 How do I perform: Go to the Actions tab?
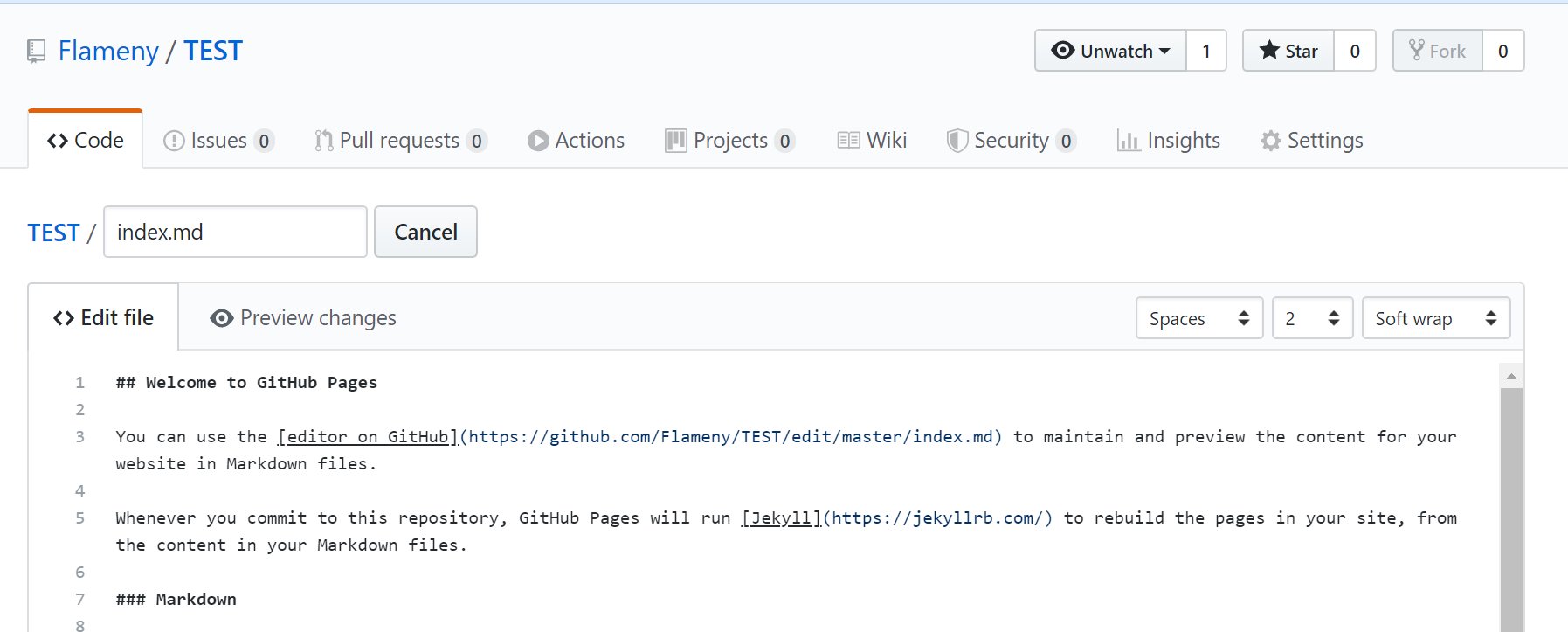click(x=577, y=140)
